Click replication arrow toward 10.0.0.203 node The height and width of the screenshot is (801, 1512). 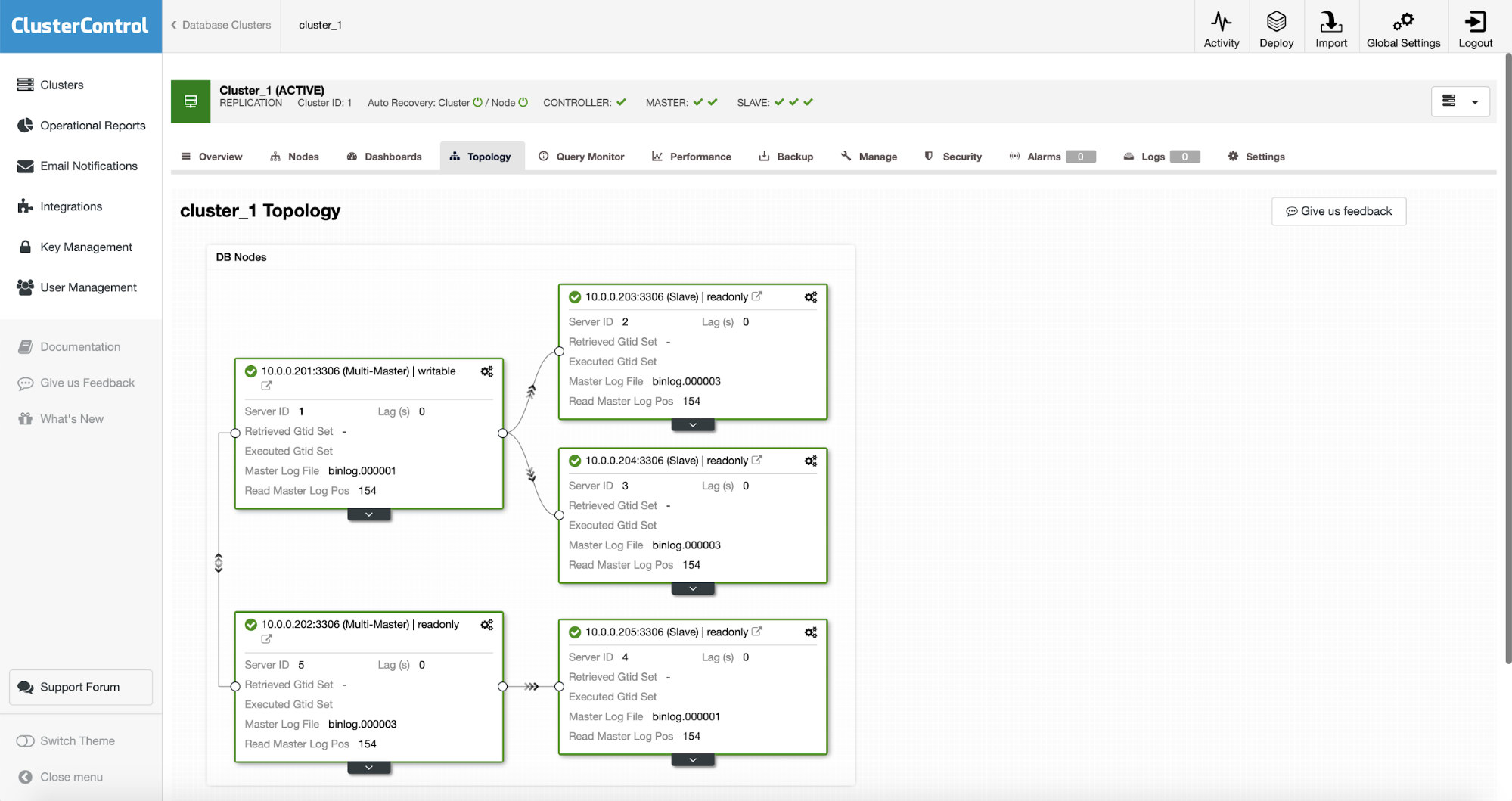tap(531, 392)
